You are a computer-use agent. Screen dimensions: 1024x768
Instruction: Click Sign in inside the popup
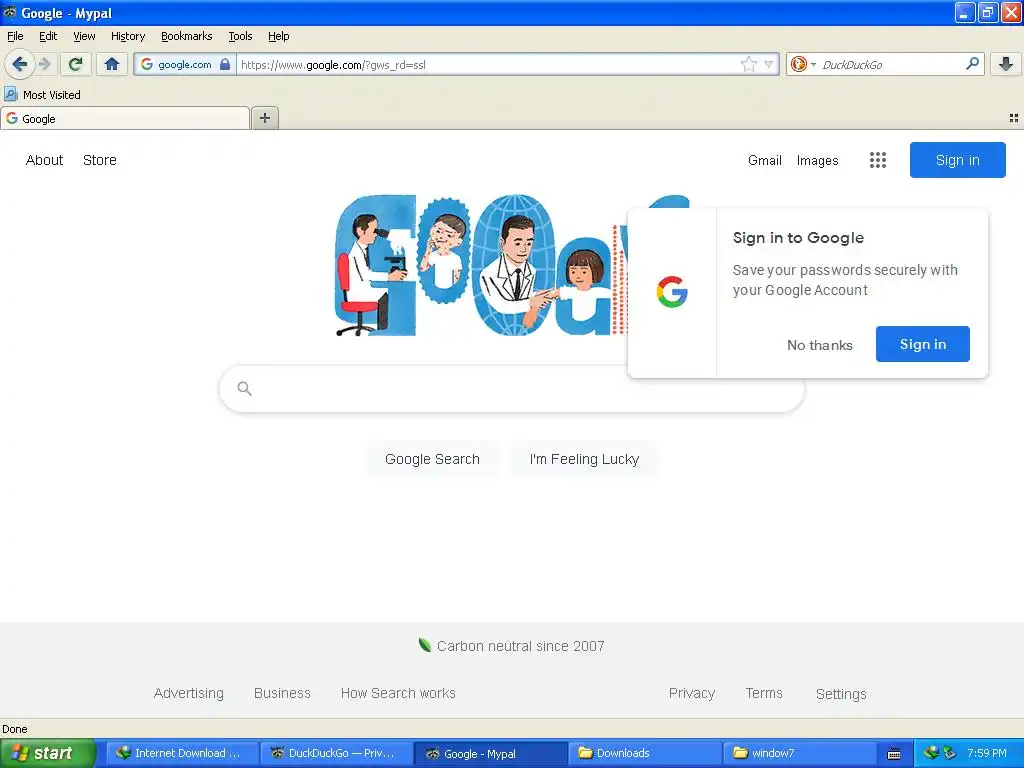click(x=923, y=344)
